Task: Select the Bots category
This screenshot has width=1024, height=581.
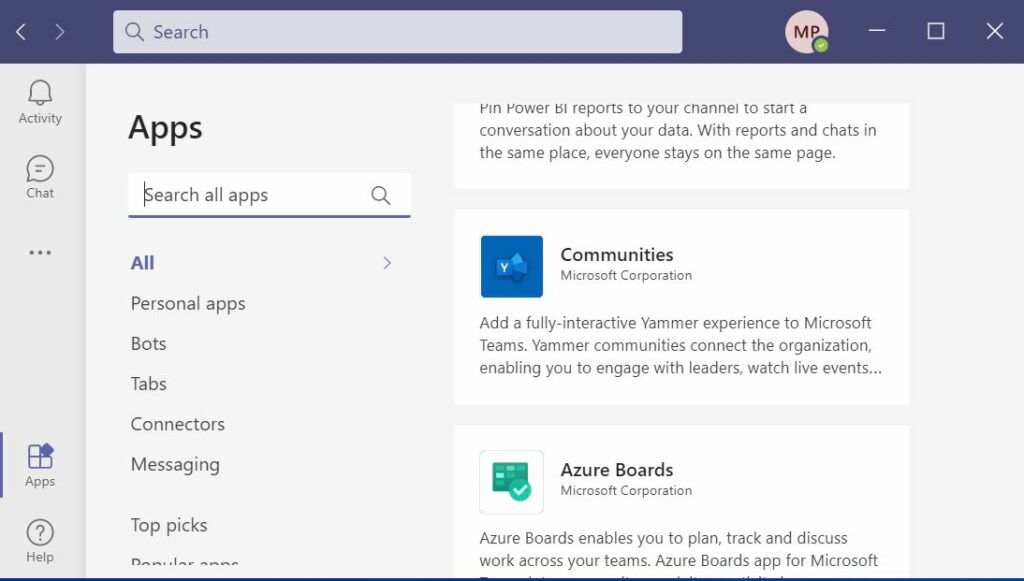Action: [148, 343]
